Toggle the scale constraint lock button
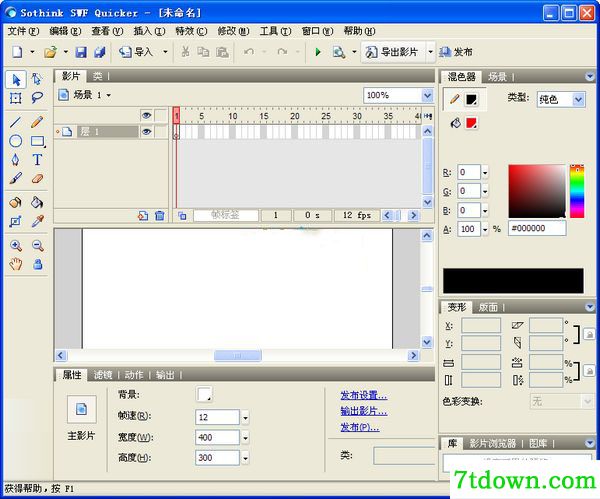 tap(589, 371)
